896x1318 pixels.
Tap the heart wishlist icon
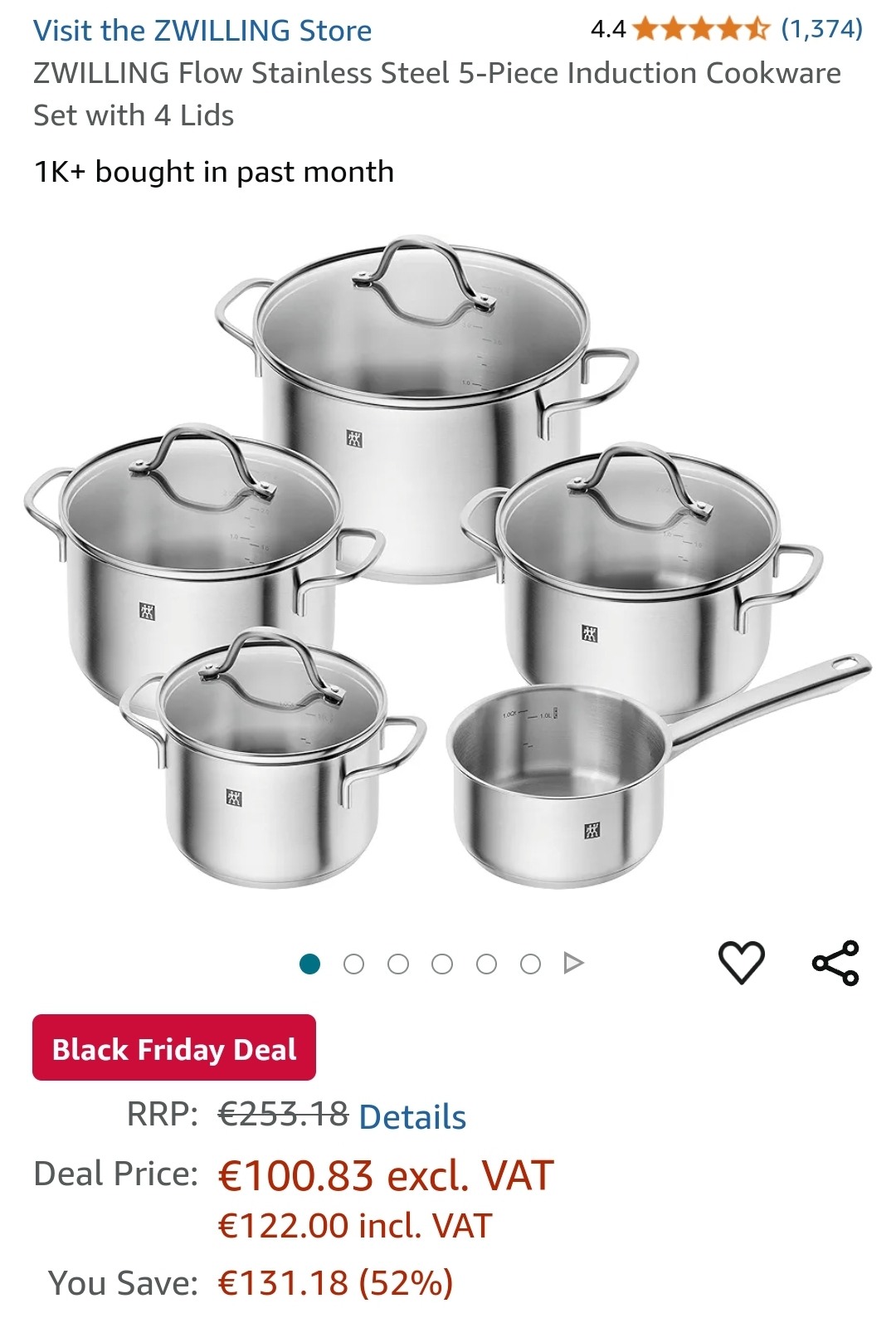coord(740,963)
